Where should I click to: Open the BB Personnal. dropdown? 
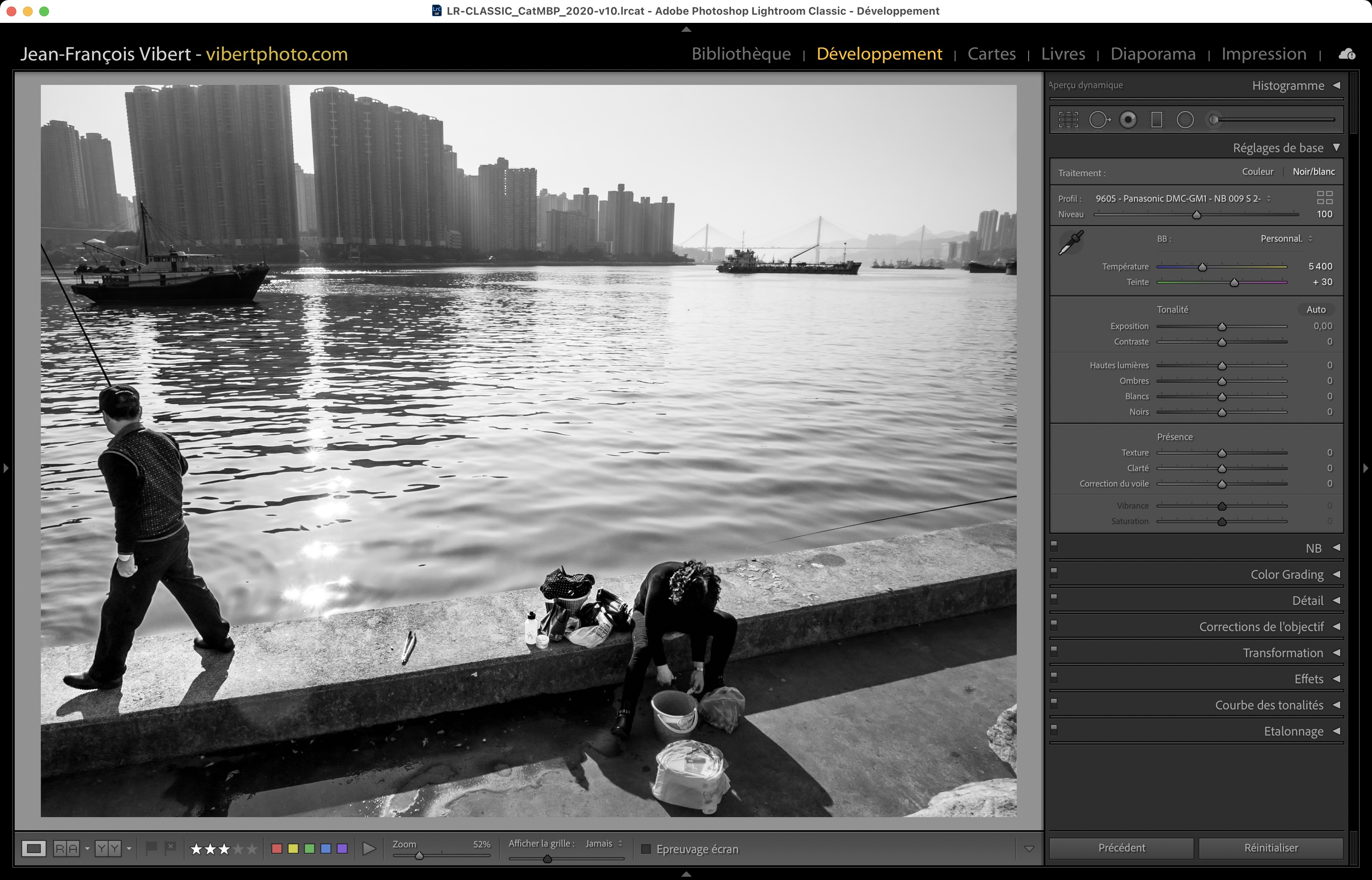pos(1286,239)
